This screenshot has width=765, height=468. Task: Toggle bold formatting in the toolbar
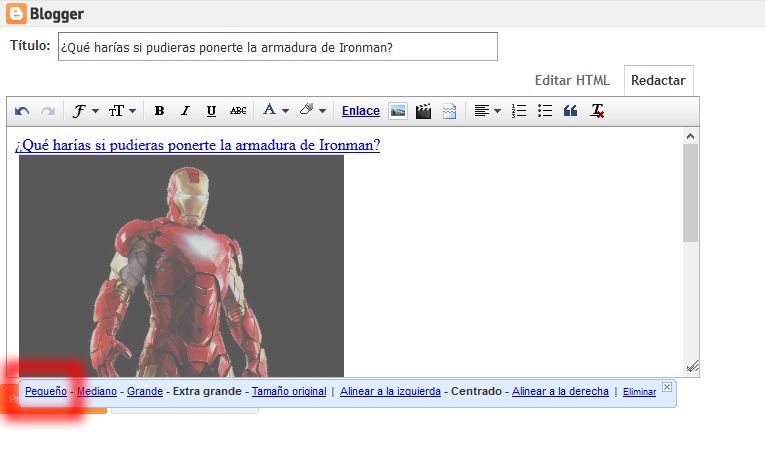(159, 111)
